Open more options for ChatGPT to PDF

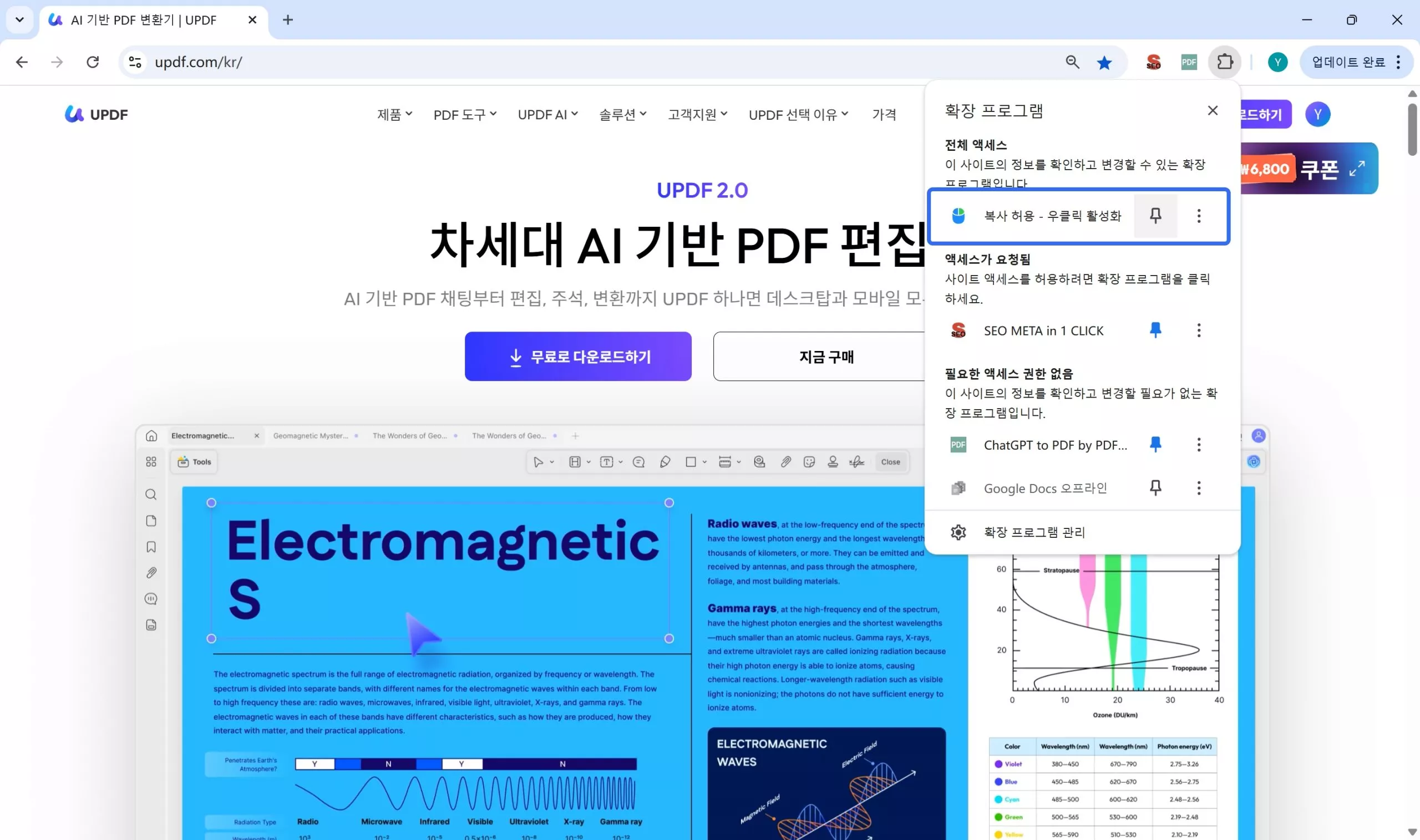click(x=1199, y=444)
